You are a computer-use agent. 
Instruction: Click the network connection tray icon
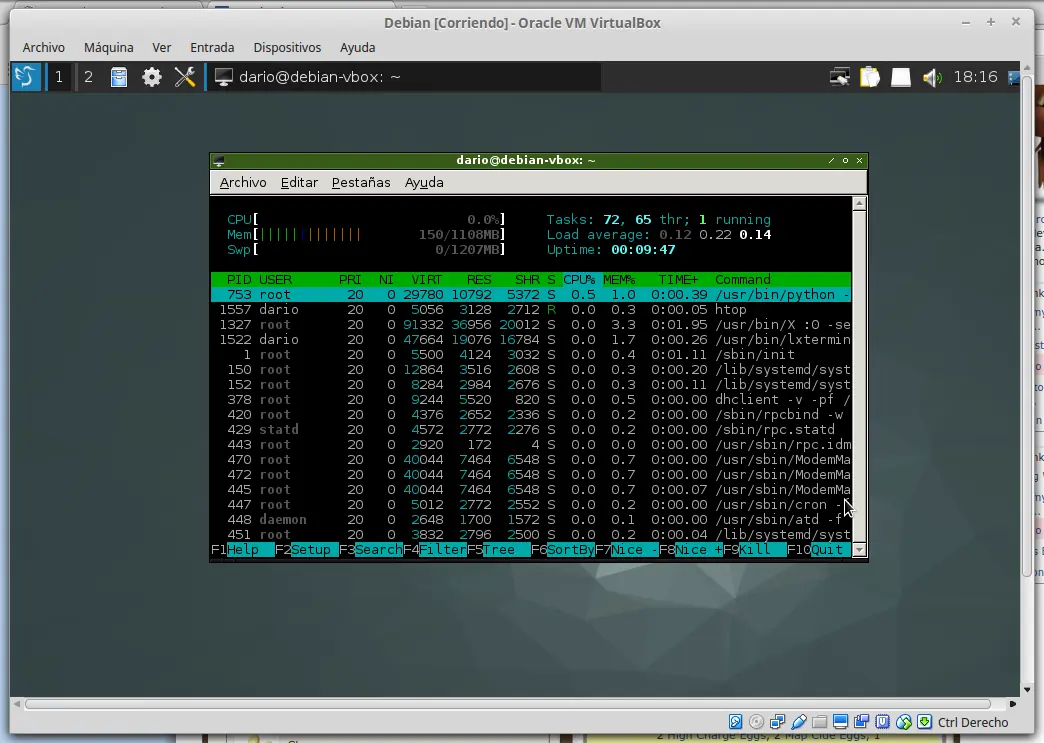840,77
